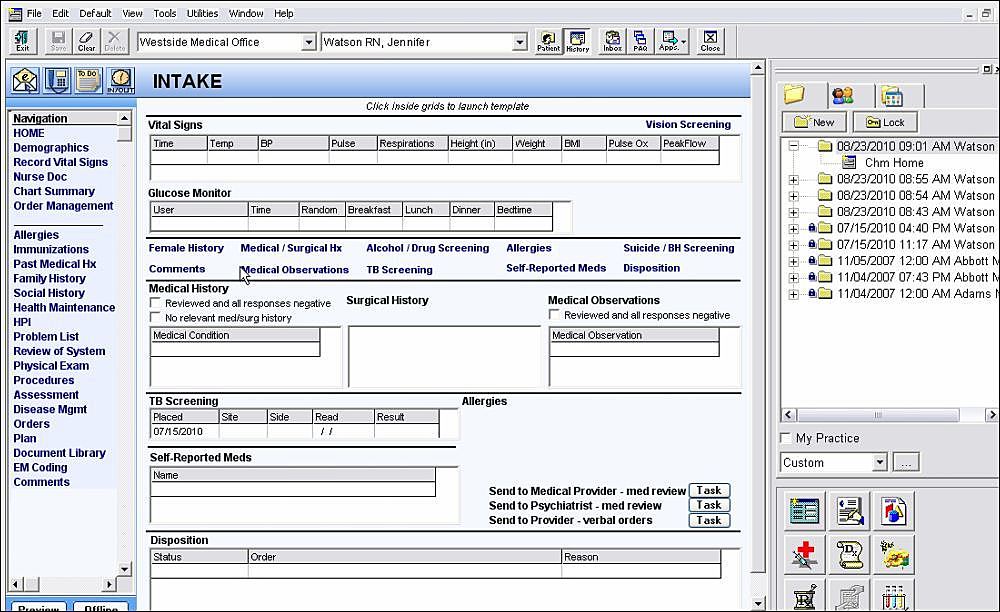1000x612 pixels.
Task: Select the calendar tab icon
Action: 892,96
